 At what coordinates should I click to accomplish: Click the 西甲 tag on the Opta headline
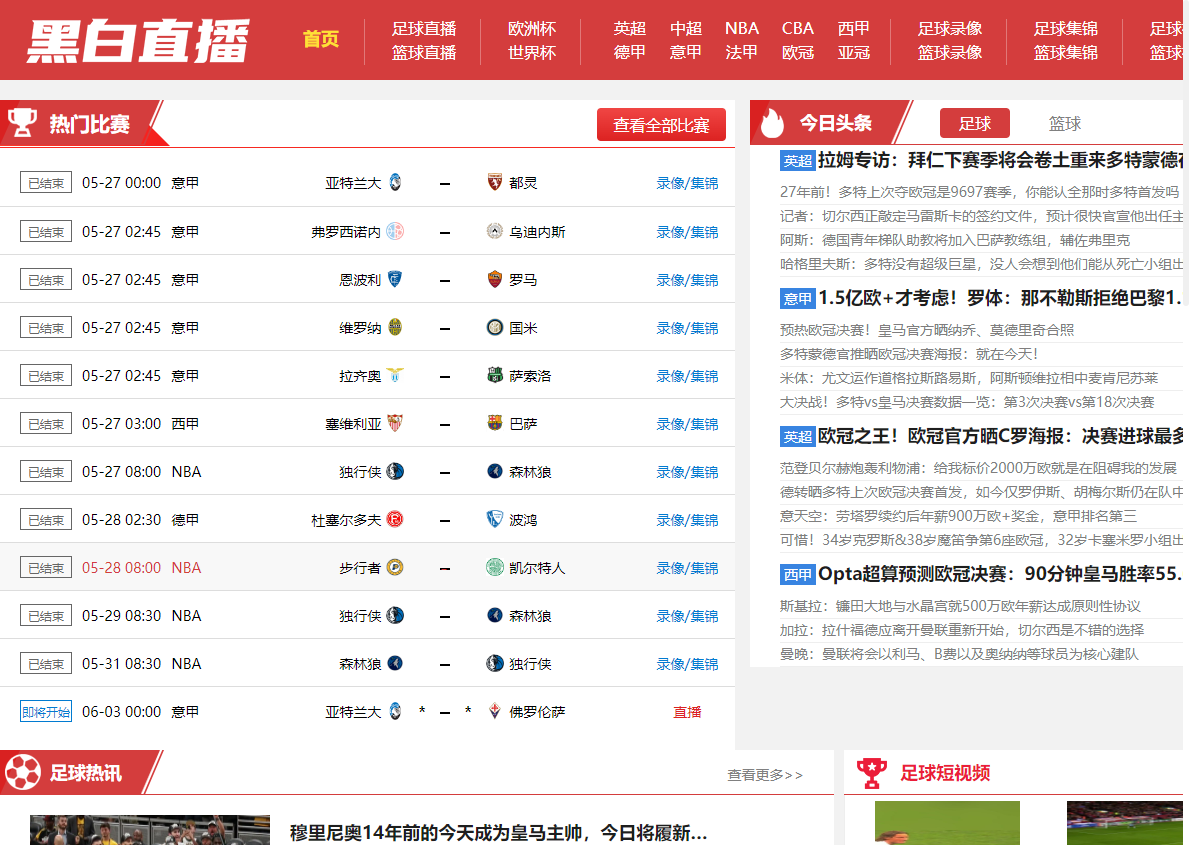click(x=797, y=574)
